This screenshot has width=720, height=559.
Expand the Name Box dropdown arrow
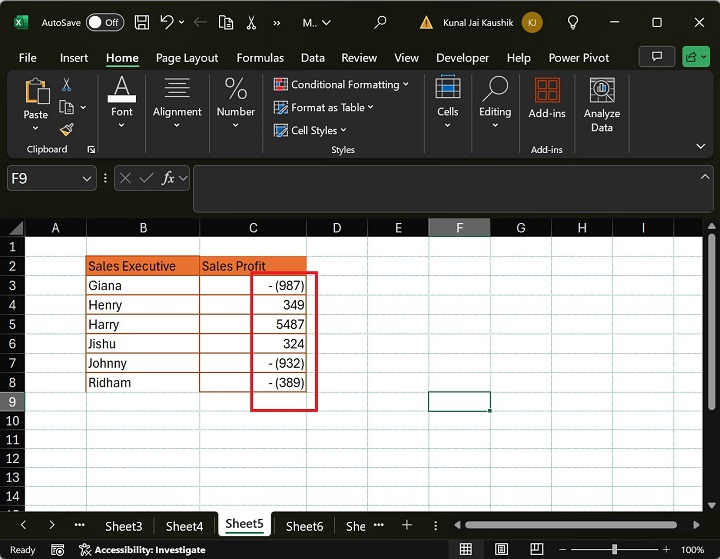[86, 178]
